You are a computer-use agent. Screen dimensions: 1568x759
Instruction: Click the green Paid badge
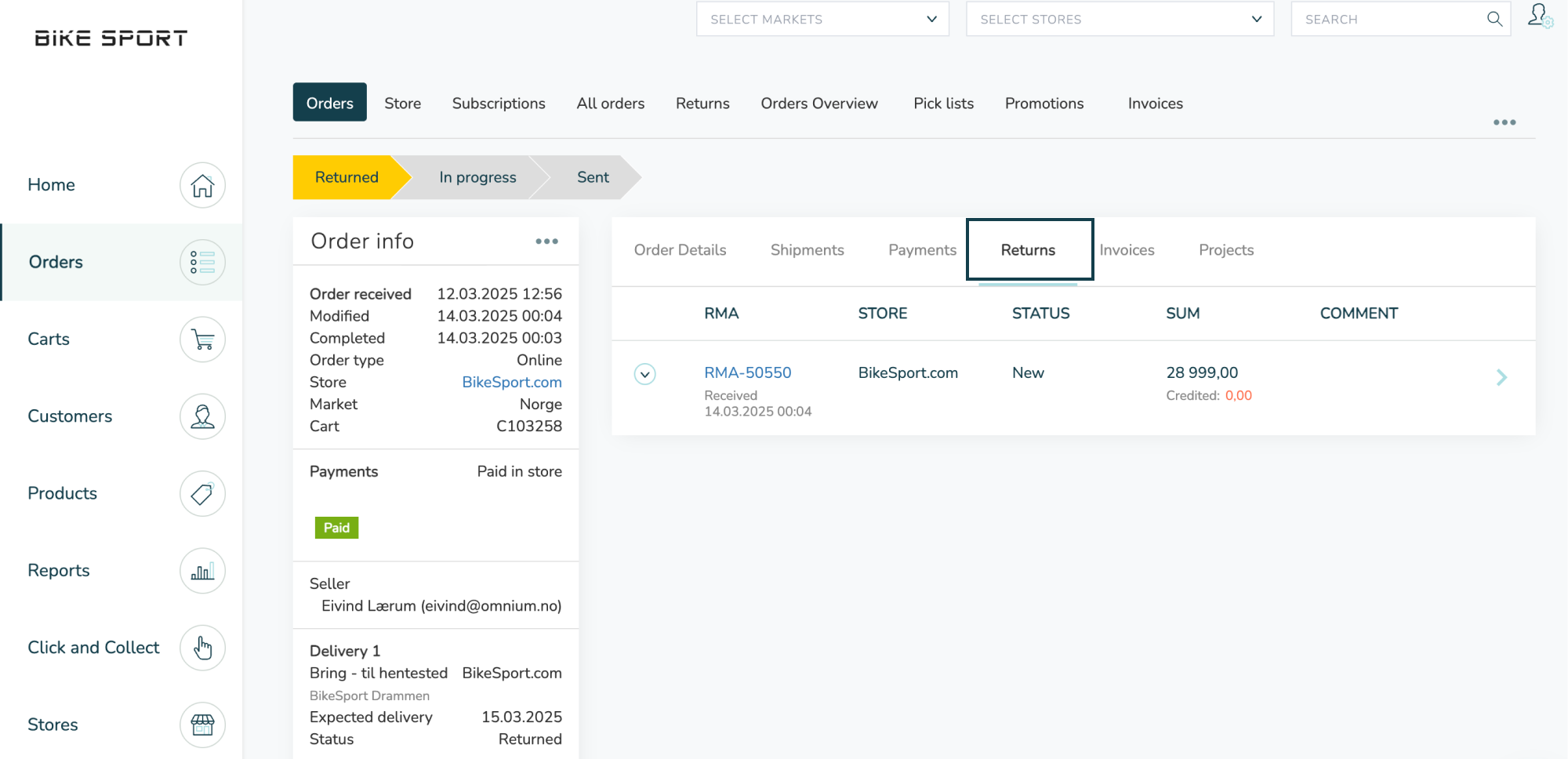336,528
